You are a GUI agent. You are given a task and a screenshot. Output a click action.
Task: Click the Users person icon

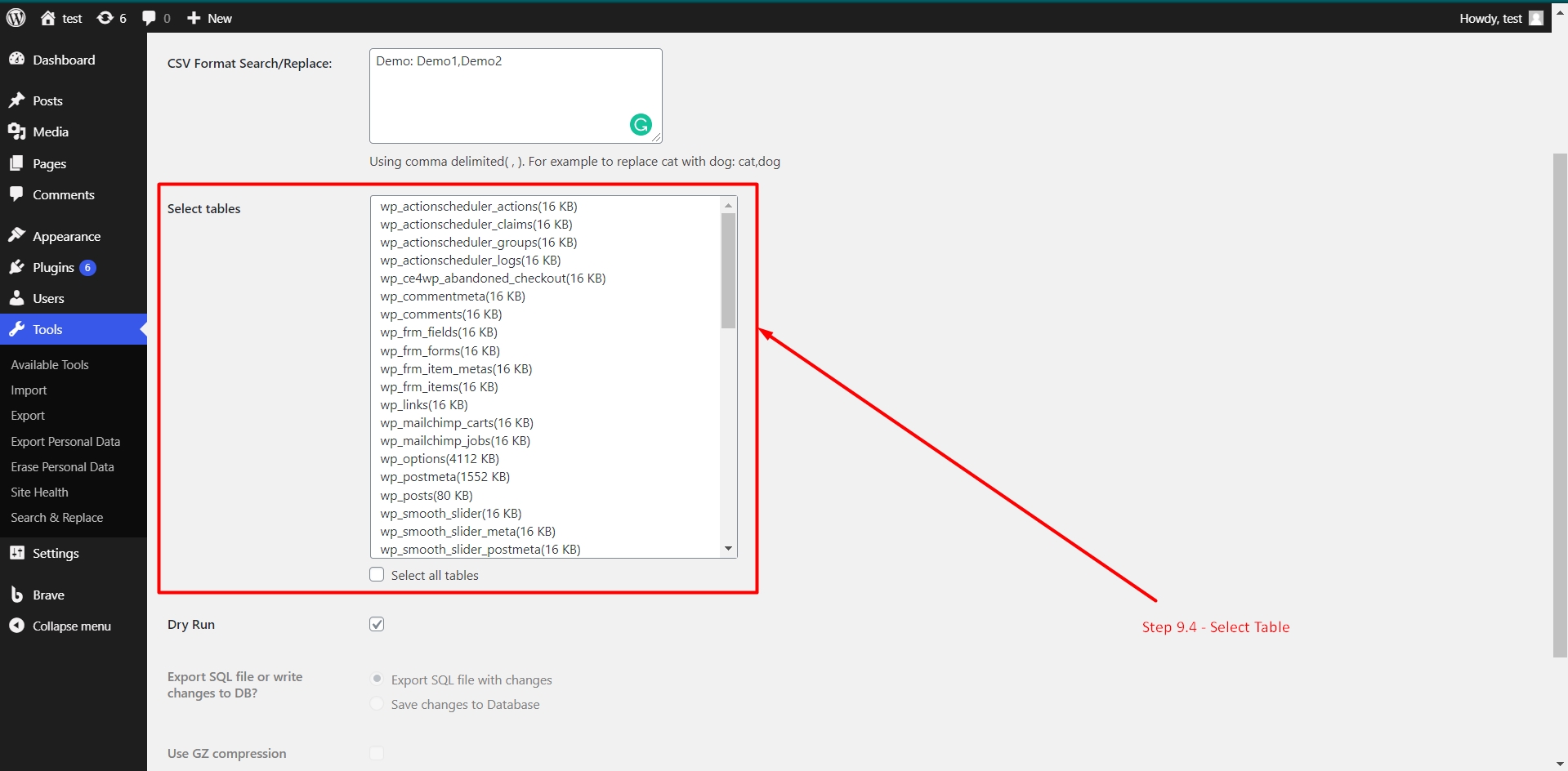pyautogui.click(x=16, y=298)
